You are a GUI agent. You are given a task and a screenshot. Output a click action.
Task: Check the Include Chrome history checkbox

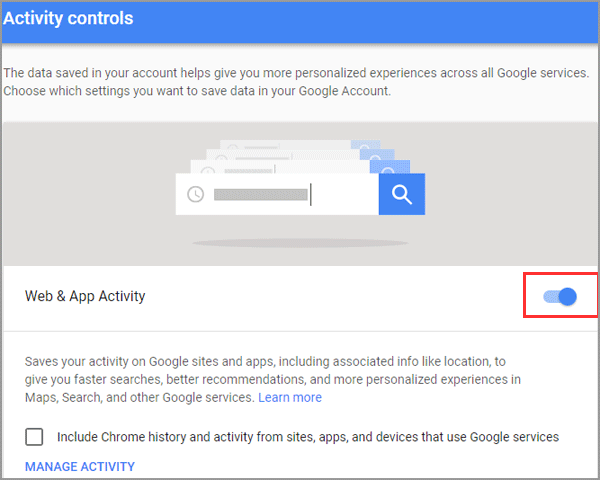[x=34, y=437]
